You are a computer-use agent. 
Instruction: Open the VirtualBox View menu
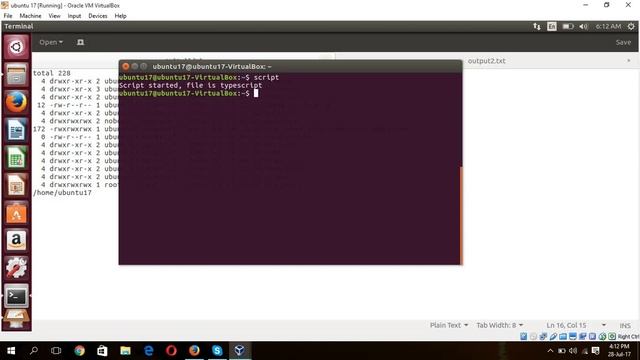click(54, 16)
